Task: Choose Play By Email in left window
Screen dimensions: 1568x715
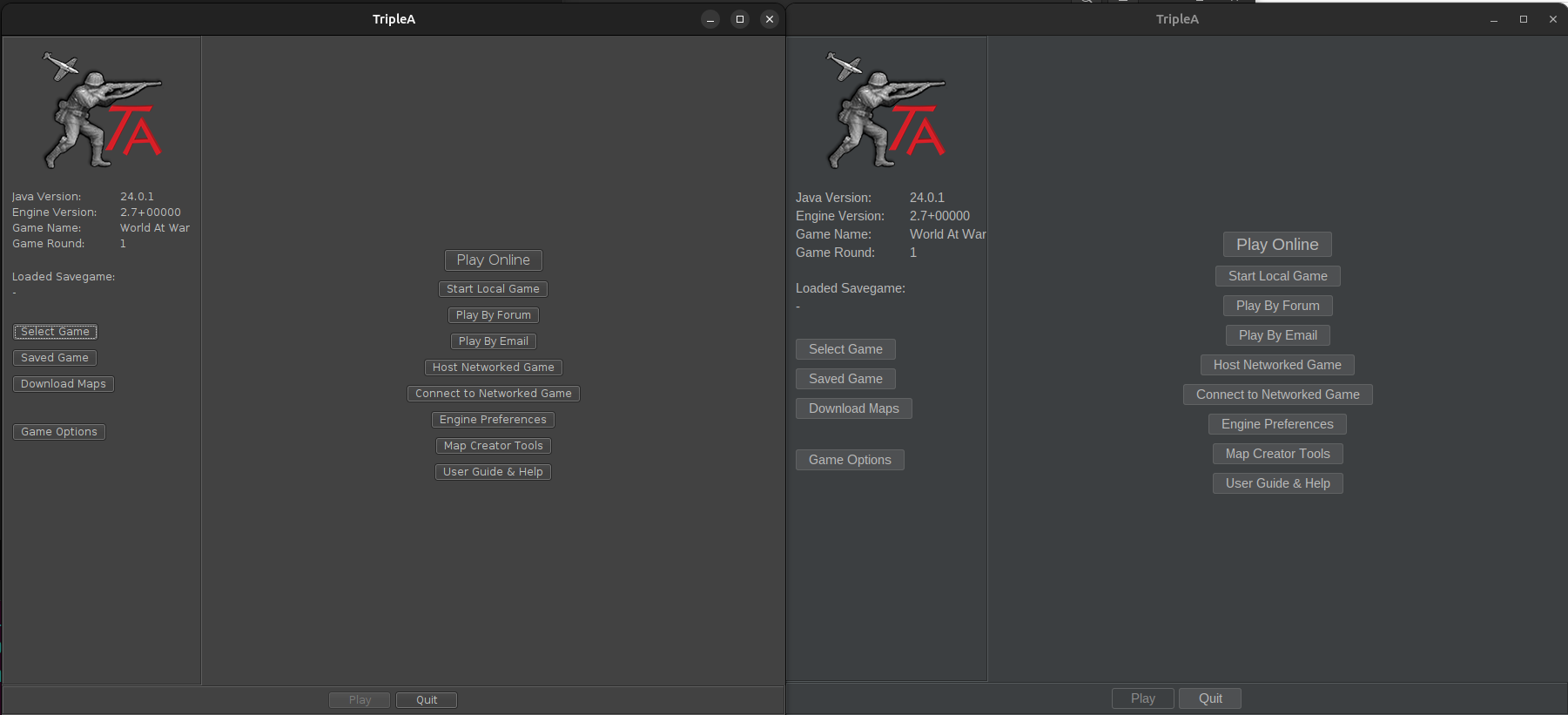Action: (x=493, y=341)
